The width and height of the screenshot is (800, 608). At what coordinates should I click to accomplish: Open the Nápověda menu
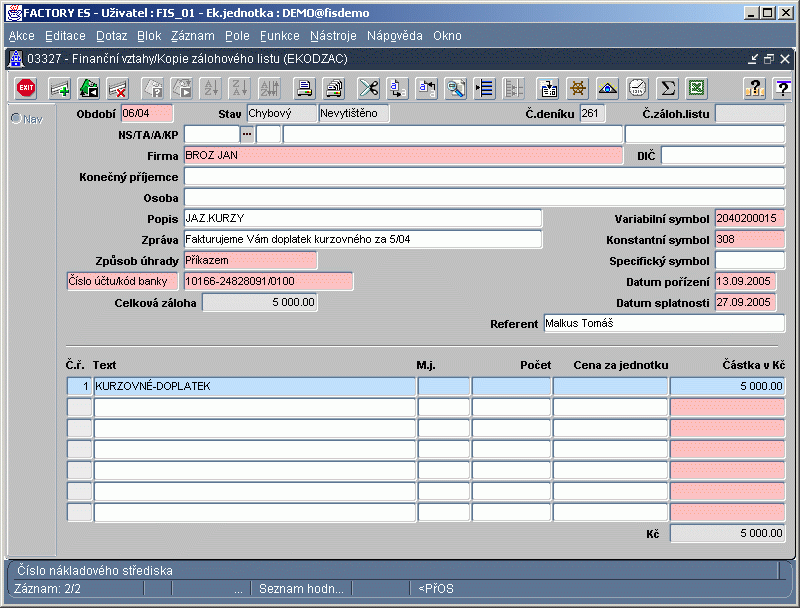pyautogui.click(x=395, y=36)
